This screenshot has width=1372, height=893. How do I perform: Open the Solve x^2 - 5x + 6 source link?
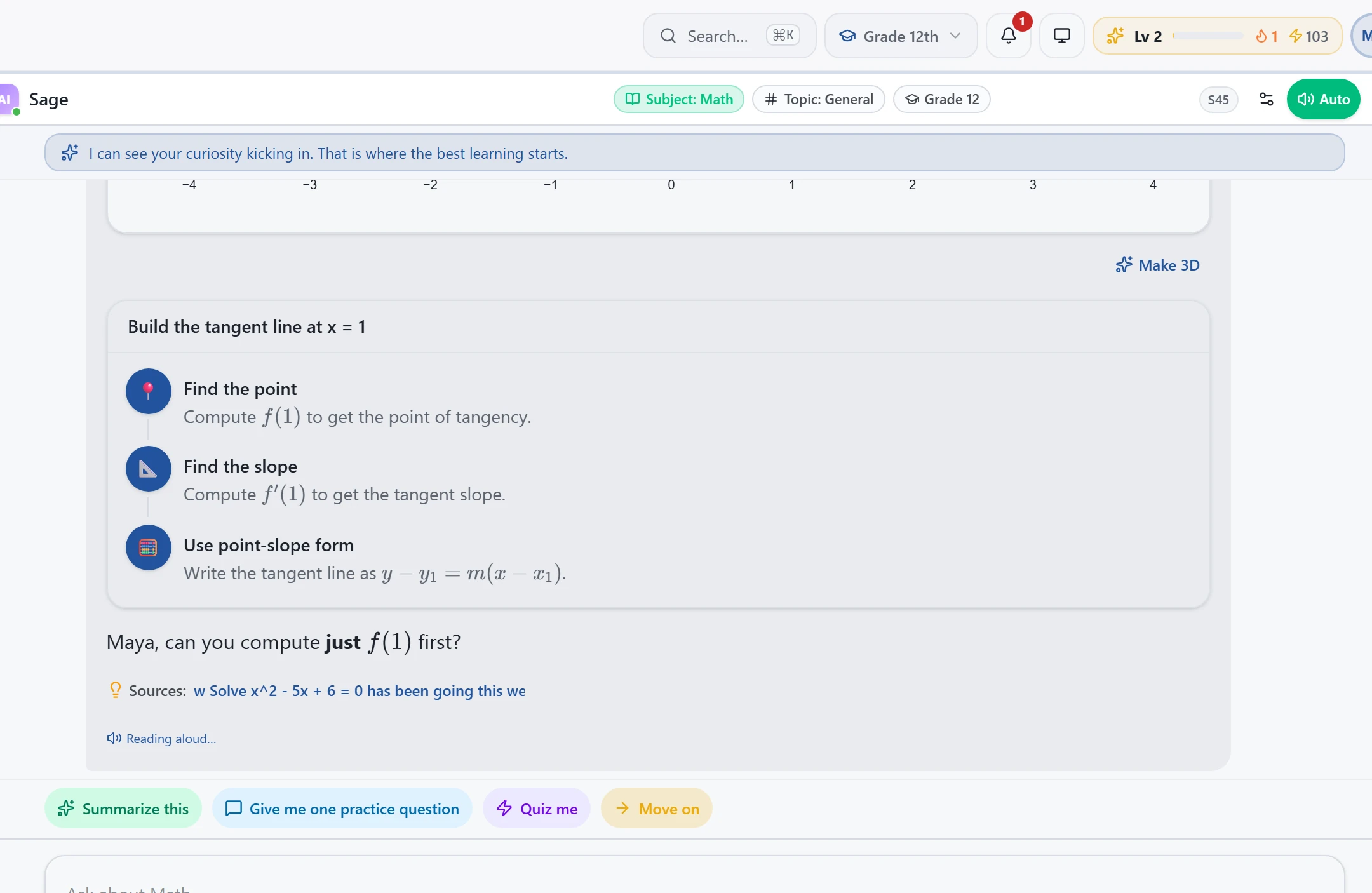pos(360,690)
